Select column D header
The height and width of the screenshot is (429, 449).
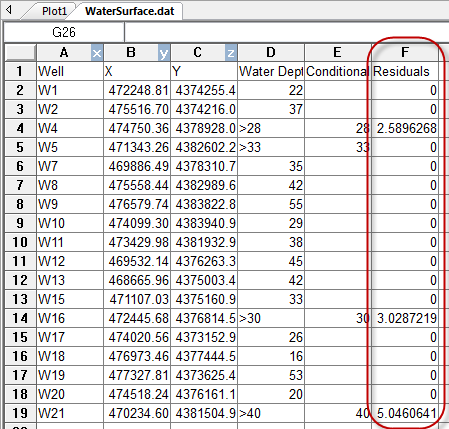click(x=271, y=53)
